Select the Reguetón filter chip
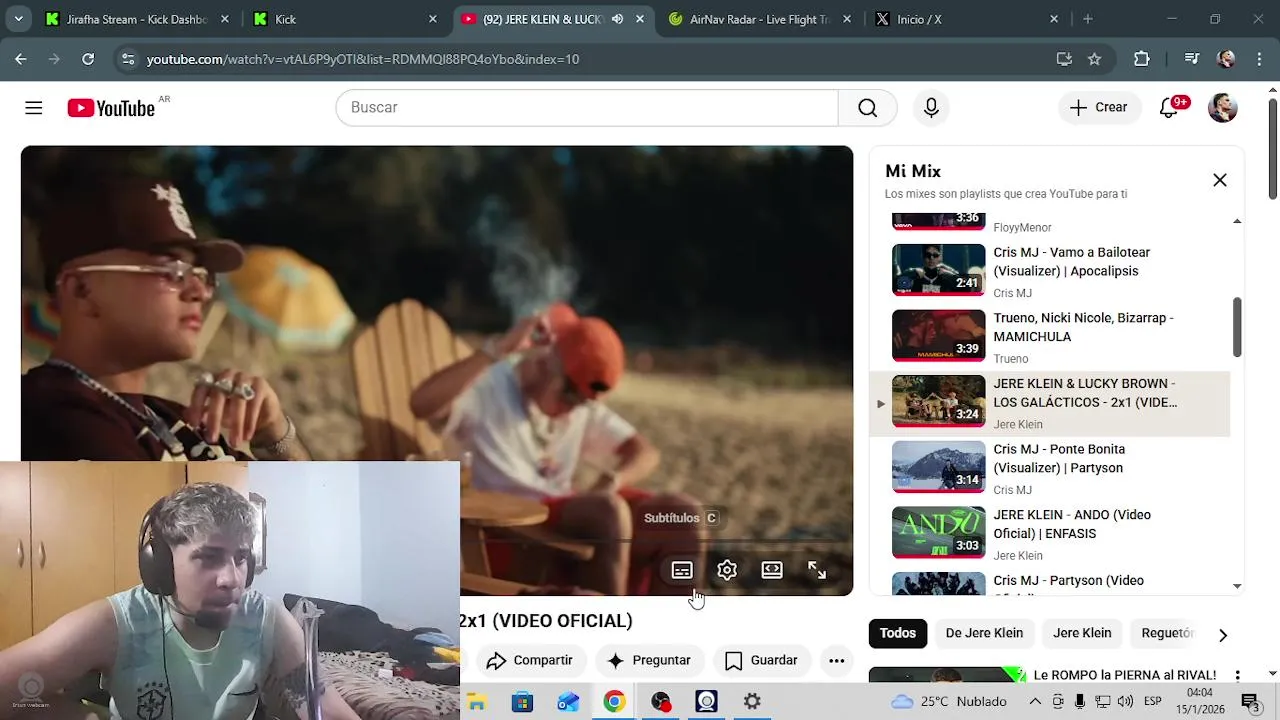 [x=1167, y=633]
